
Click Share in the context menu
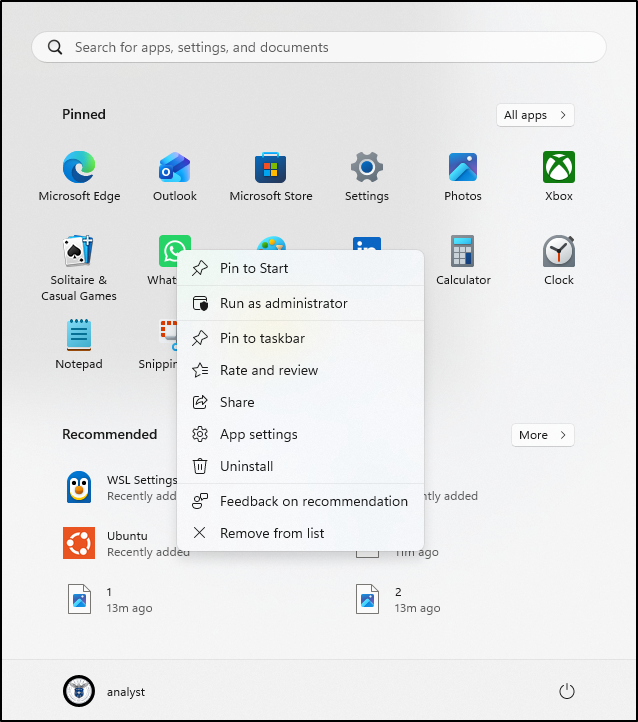click(x=300, y=402)
